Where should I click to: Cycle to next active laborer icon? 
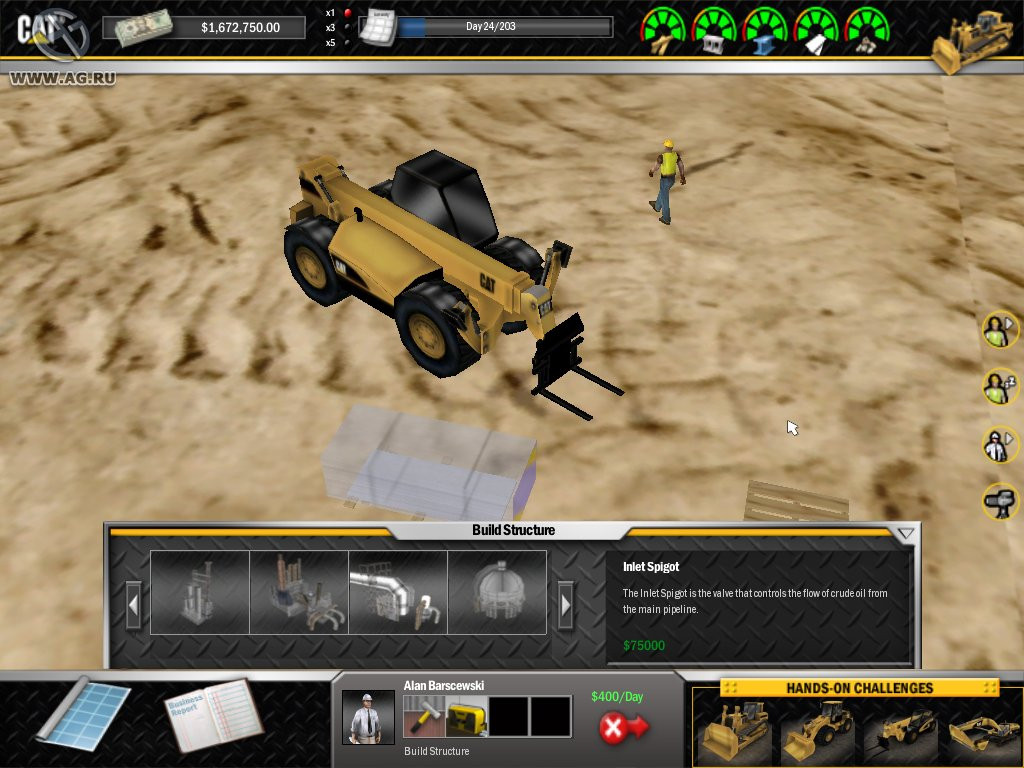coord(1000,329)
